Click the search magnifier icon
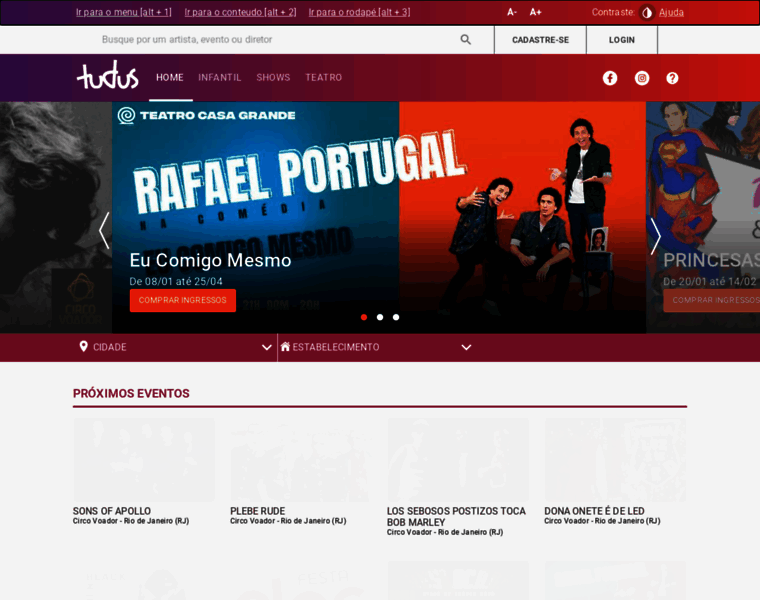The image size is (760, 600). (x=465, y=40)
